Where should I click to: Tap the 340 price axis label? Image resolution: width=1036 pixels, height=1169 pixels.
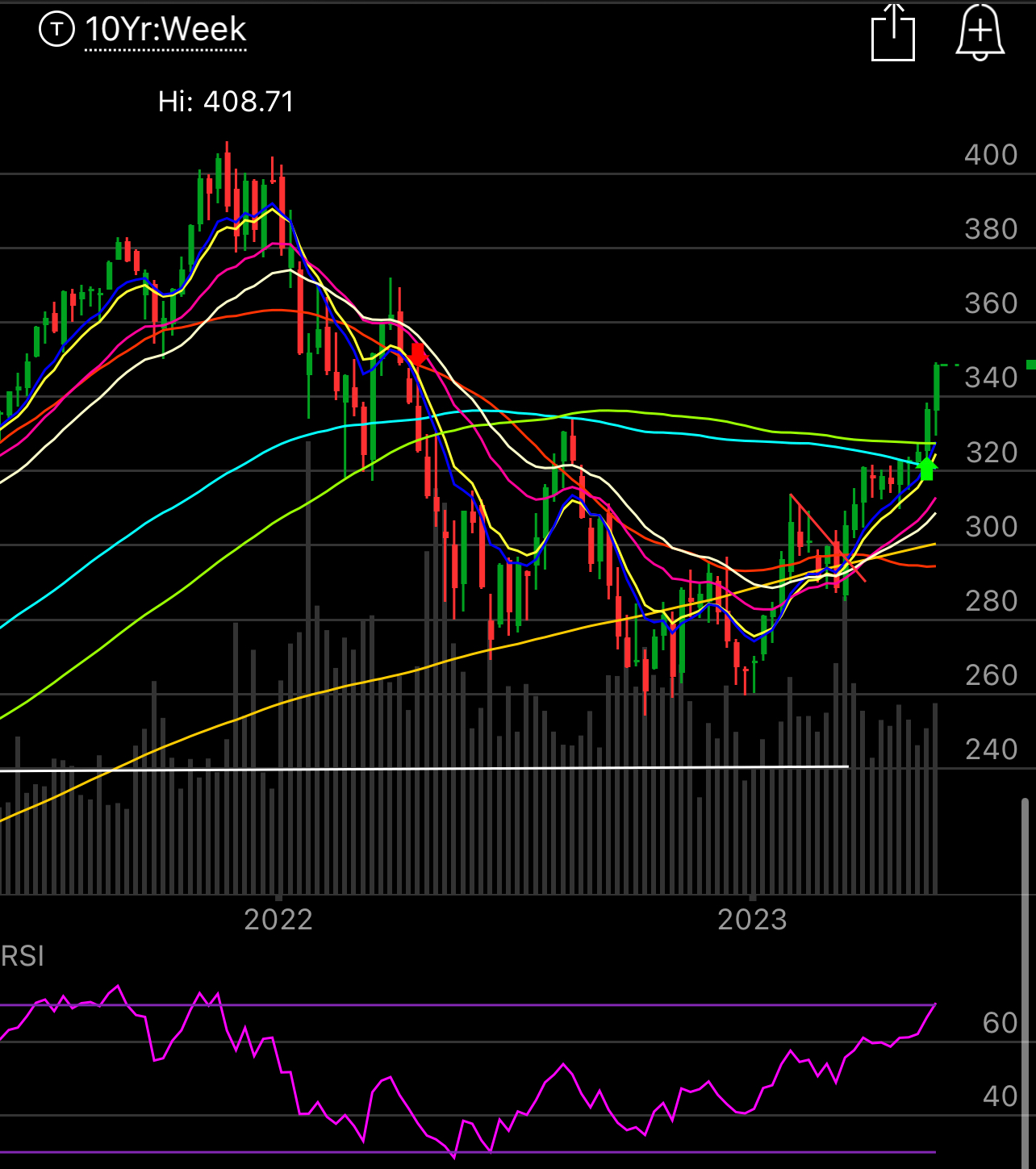(992, 378)
